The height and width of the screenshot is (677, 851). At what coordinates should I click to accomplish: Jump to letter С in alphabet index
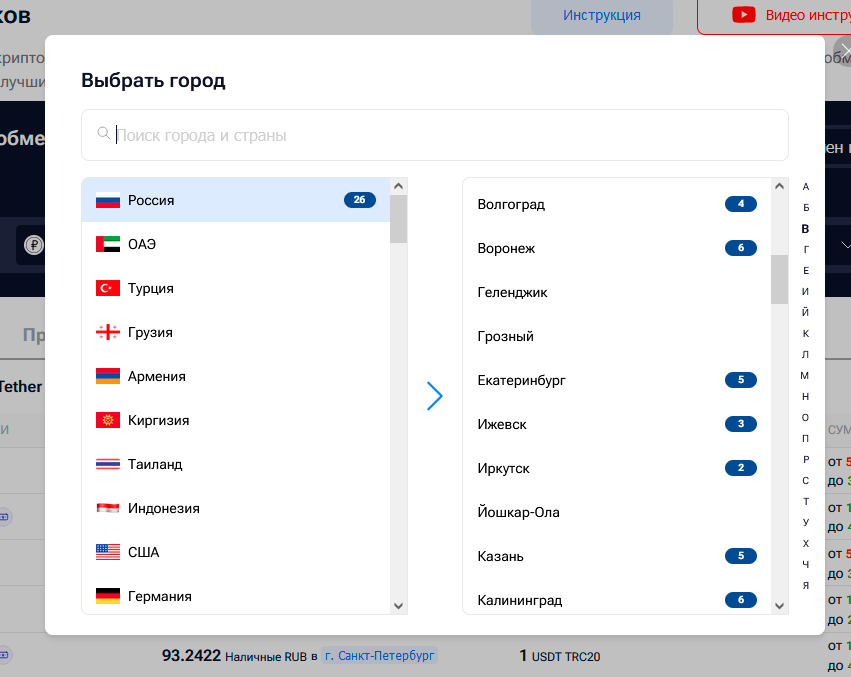click(805, 480)
